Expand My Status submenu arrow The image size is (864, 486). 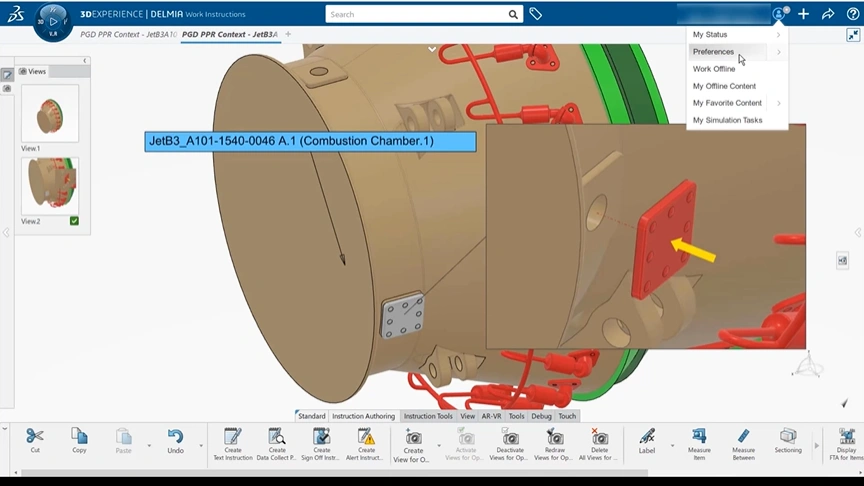[779, 35]
